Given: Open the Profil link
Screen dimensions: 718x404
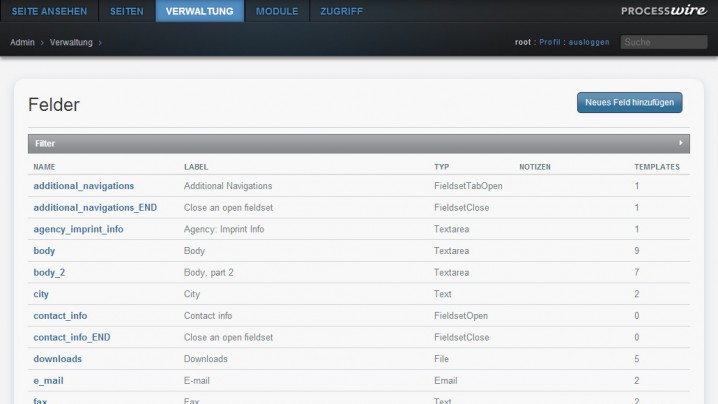Looking at the screenshot, I should [550, 42].
